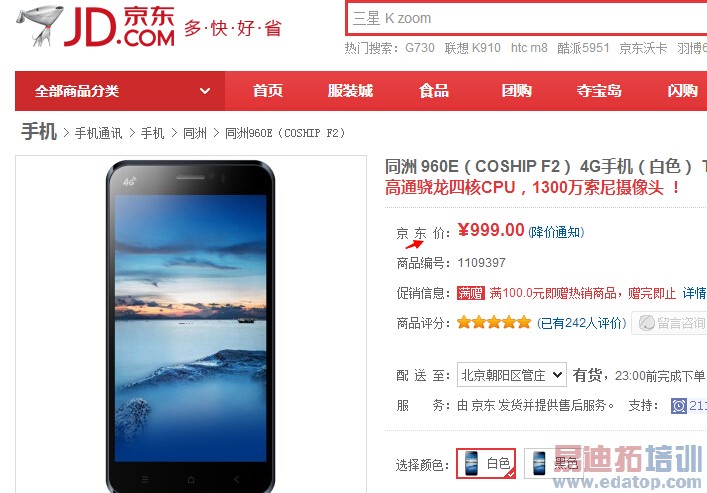Expand the 全部商品分类 category menu
Viewport: 707px width, 493px height.
120,91
